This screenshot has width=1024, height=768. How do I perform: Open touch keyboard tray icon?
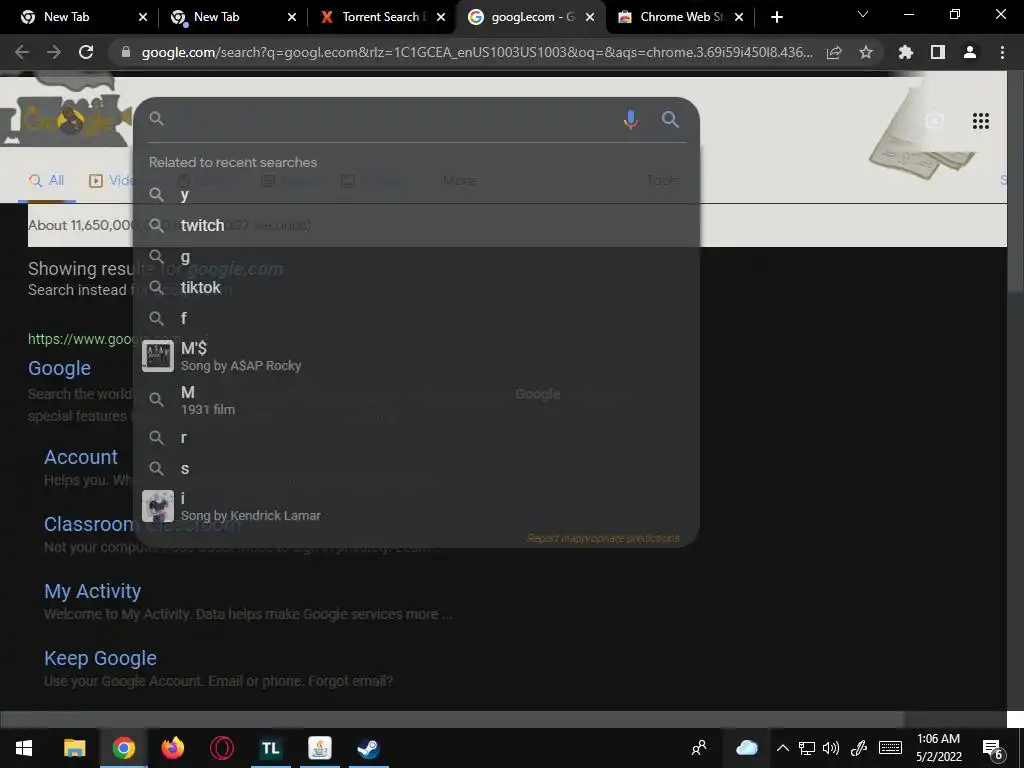coord(890,748)
